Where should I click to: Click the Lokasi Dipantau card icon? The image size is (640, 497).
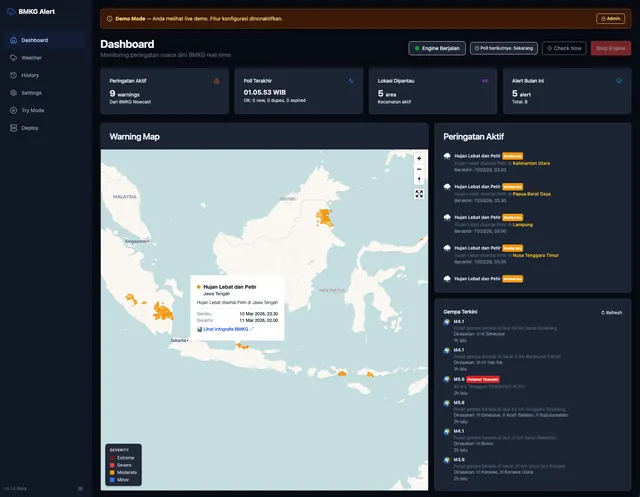click(485, 81)
